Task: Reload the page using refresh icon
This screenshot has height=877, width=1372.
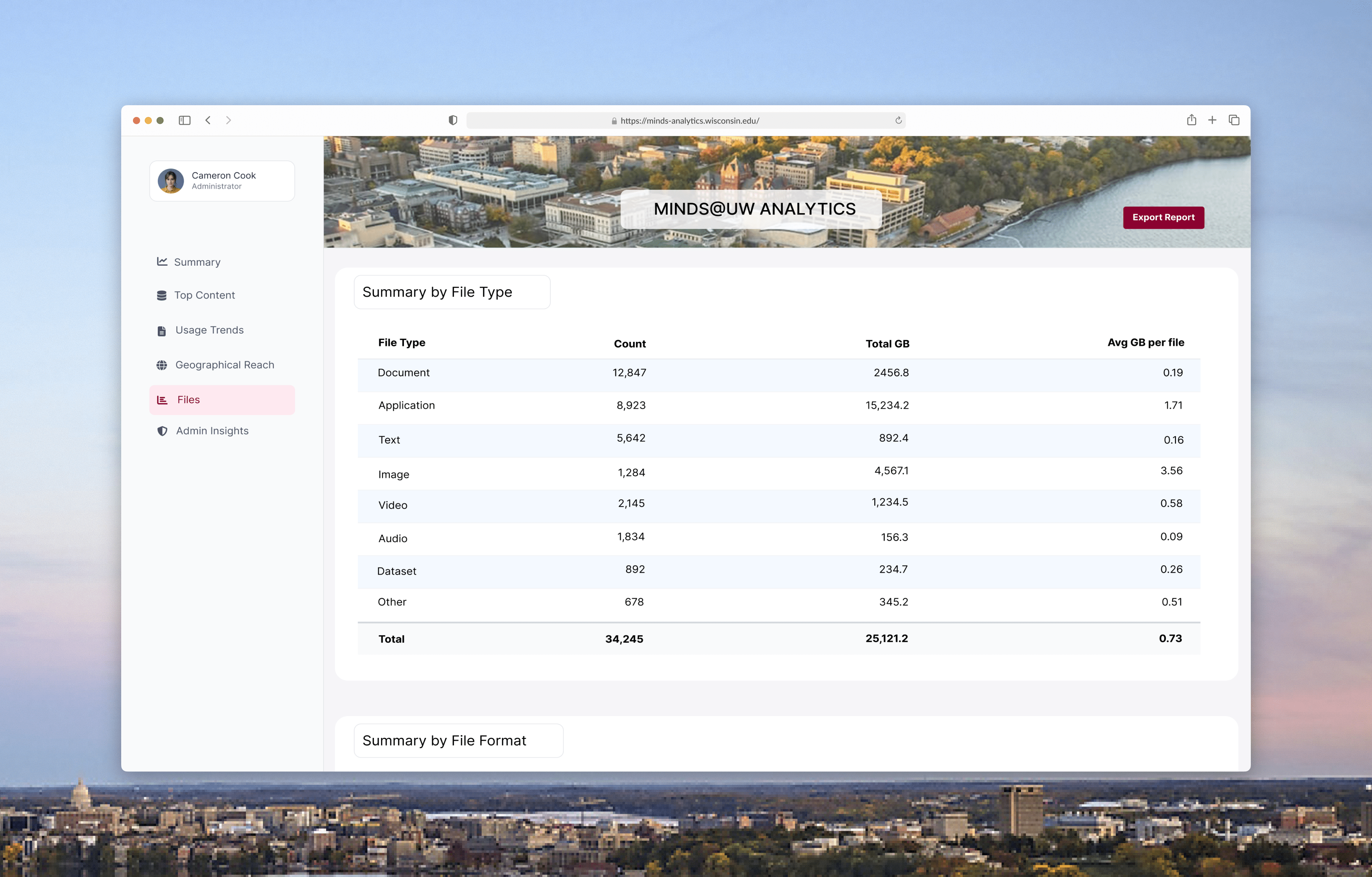Action: pyautogui.click(x=899, y=120)
